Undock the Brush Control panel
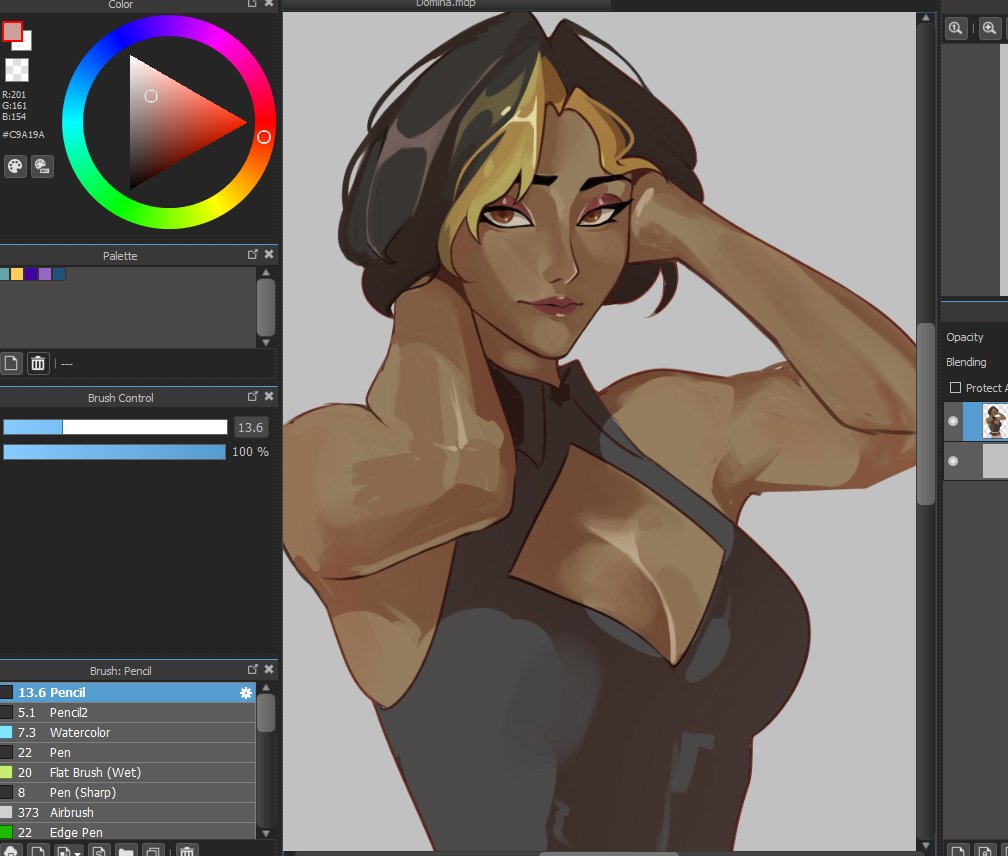The image size is (1008, 856). [x=253, y=397]
